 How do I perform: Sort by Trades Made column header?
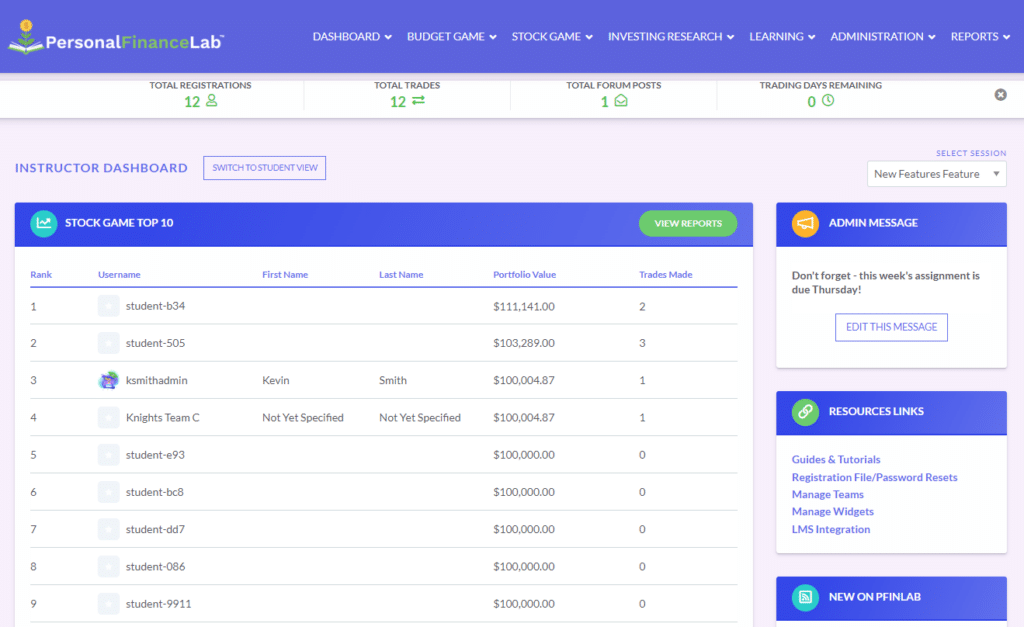coord(665,274)
